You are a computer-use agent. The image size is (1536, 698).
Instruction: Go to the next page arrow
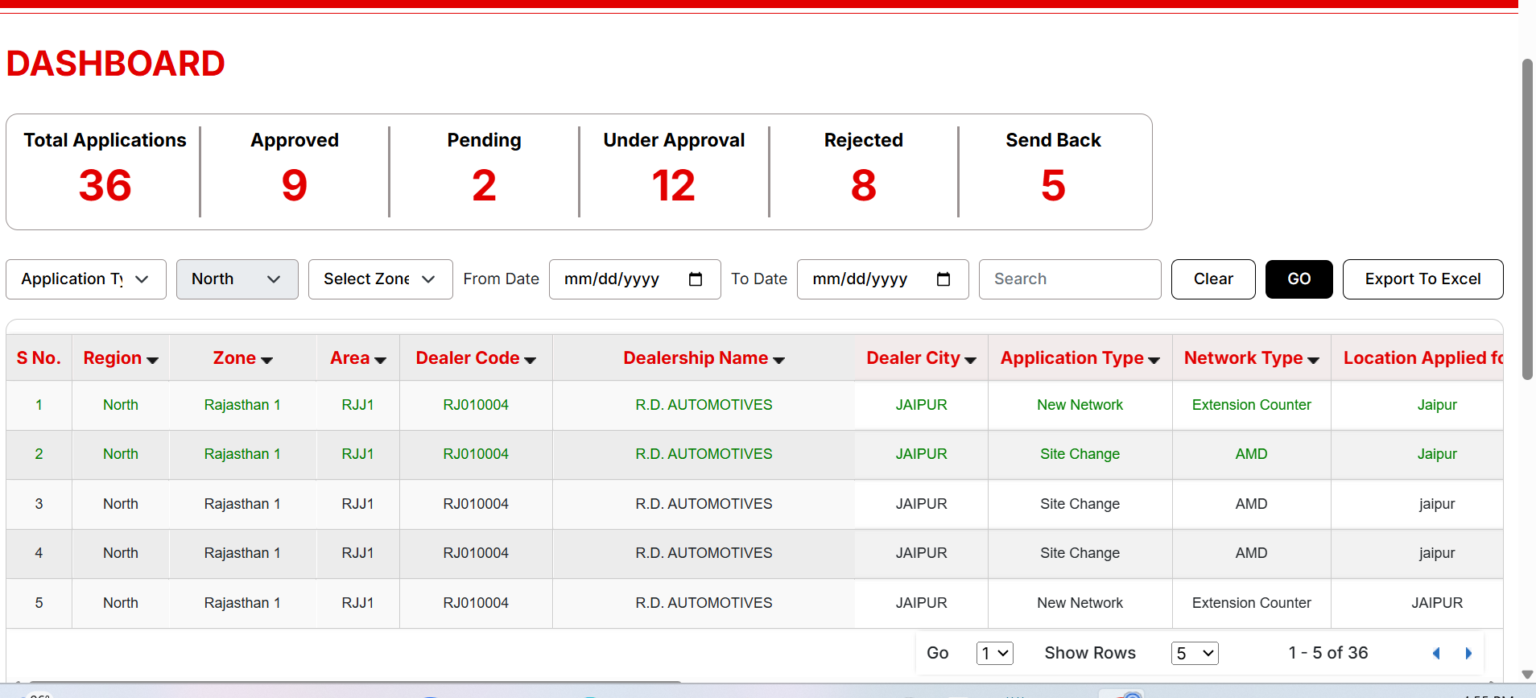coord(1469,653)
